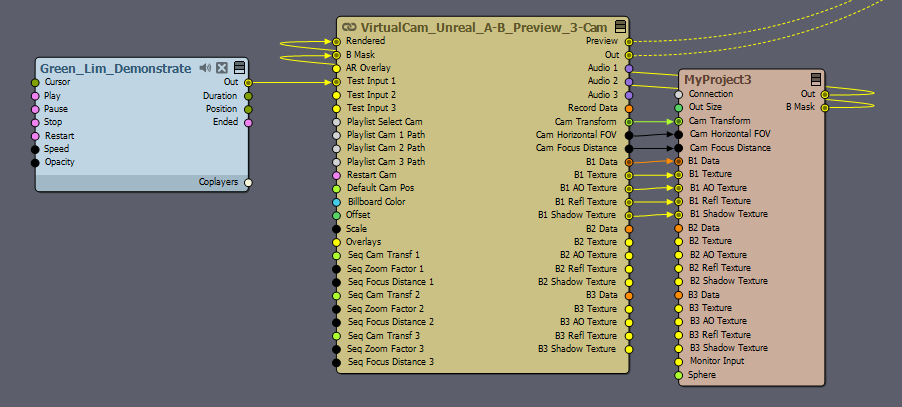
Task: Click the Seq Zoom Factor 2 pin
Action: click(x=337, y=309)
